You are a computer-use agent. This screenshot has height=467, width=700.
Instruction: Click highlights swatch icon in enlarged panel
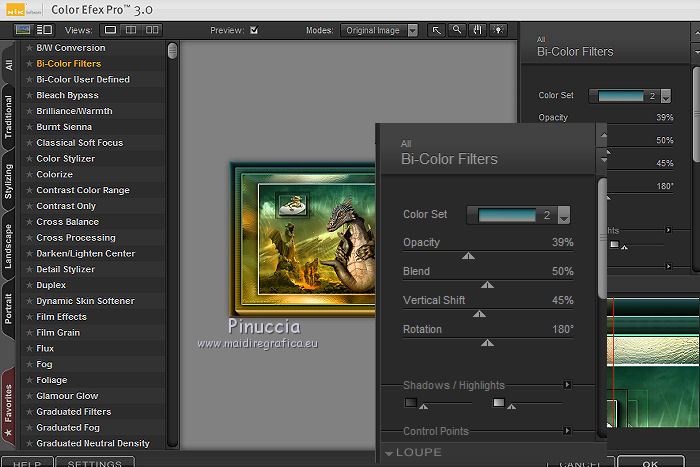coord(499,403)
